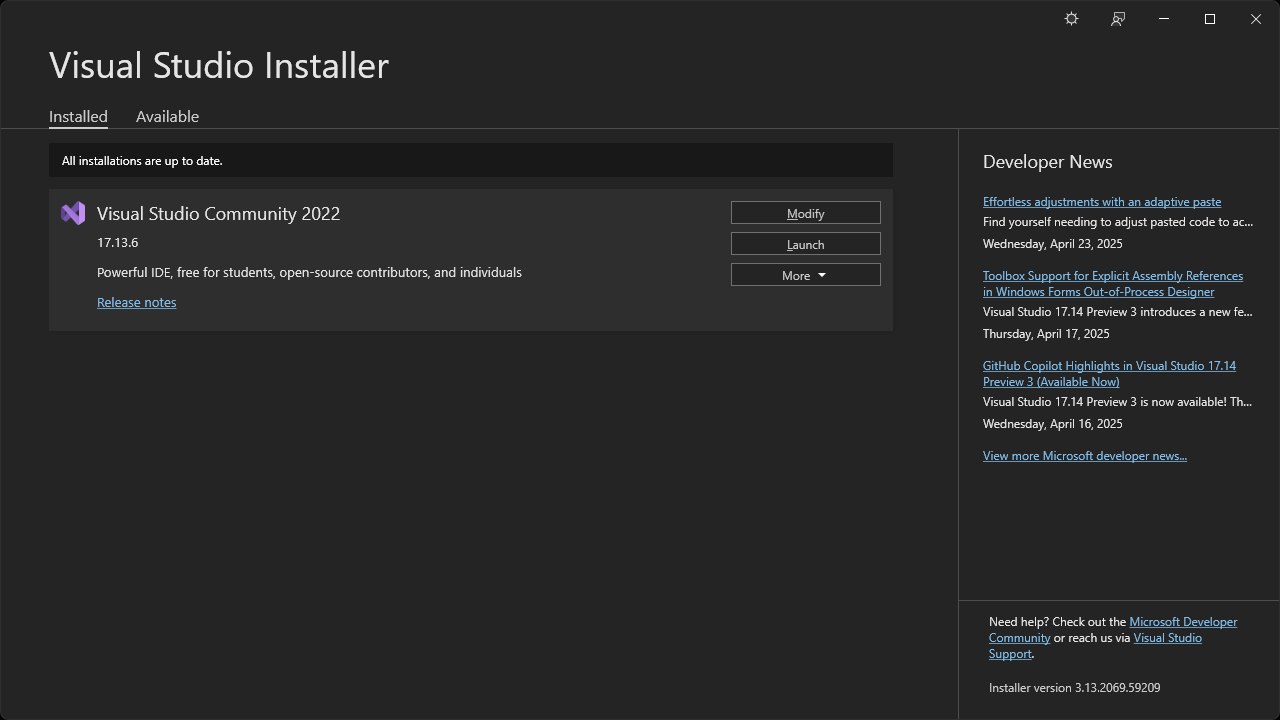View more Microsoft developer news
Image resolution: width=1280 pixels, height=720 pixels.
point(1085,455)
